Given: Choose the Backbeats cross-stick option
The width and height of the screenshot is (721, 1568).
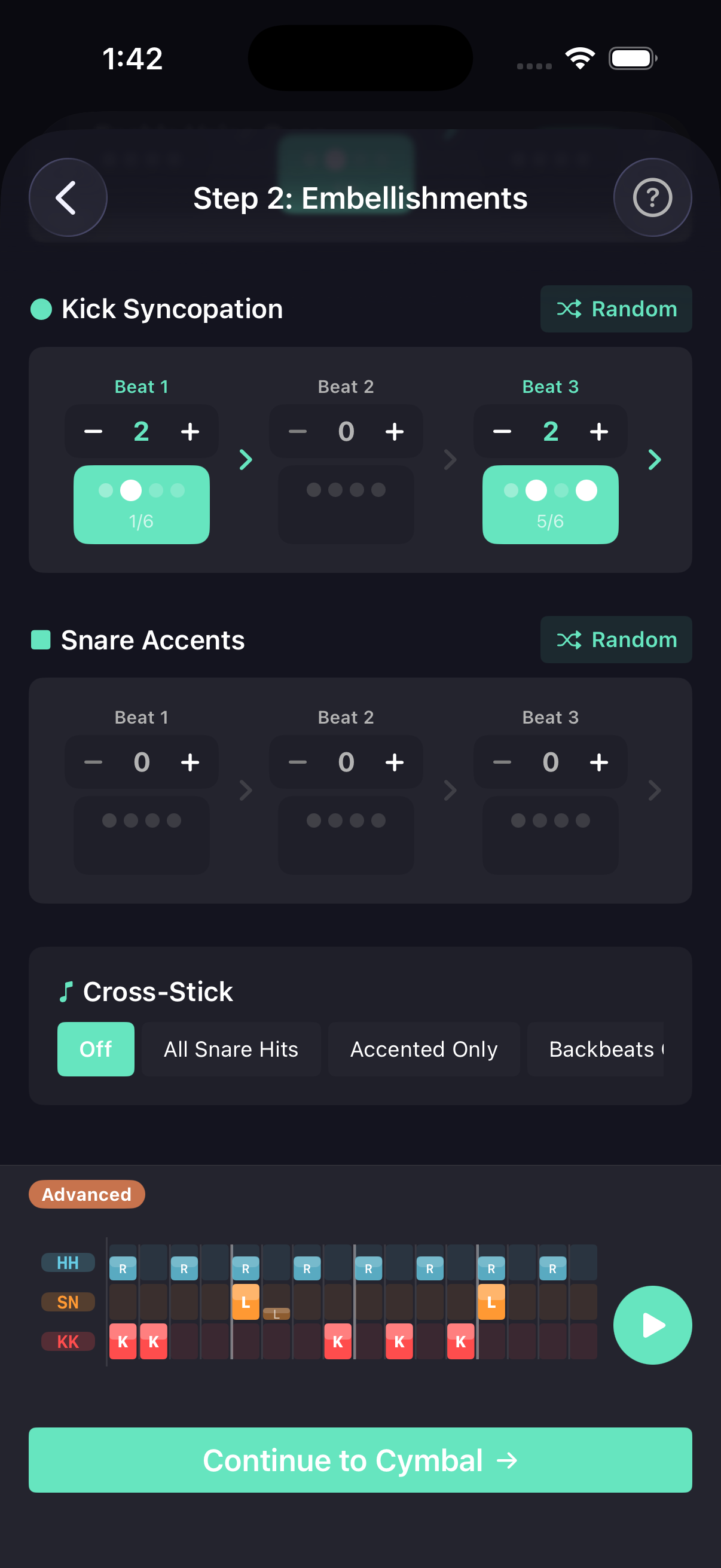Looking at the screenshot, I should pos(599,1049).
